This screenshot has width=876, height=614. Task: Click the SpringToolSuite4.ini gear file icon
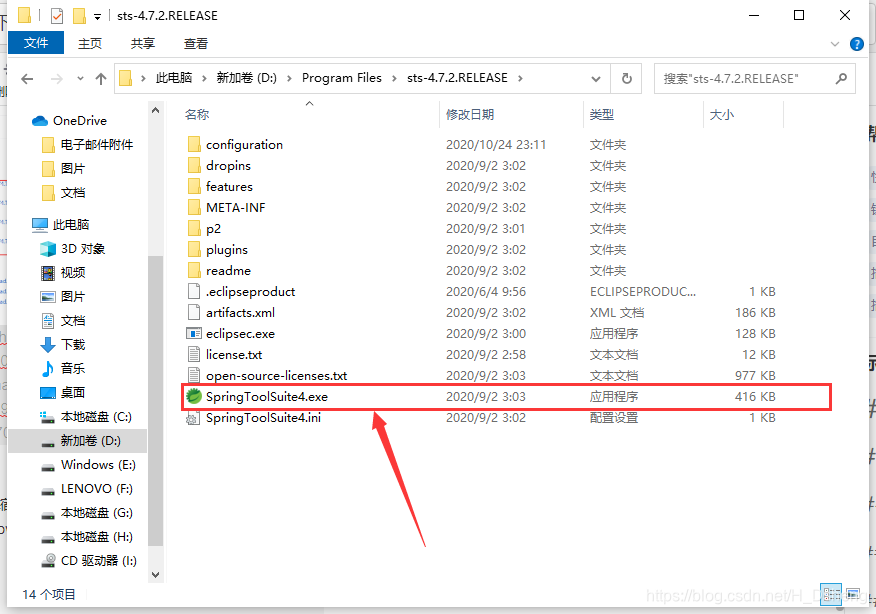pos(194,417)
